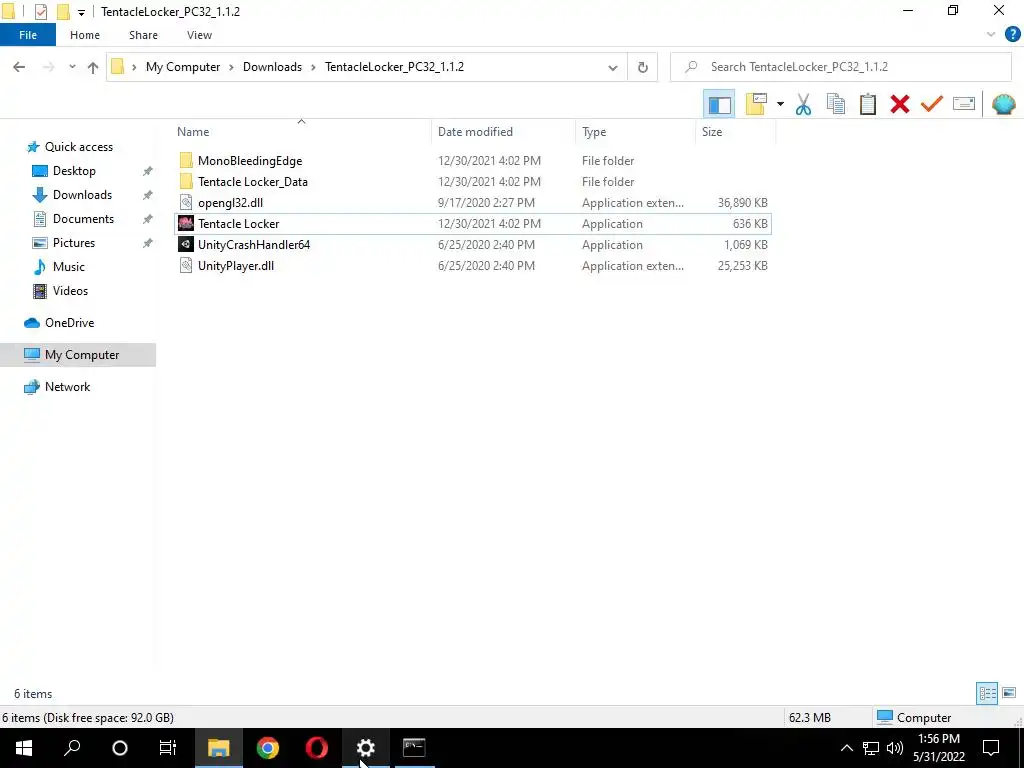Click My Computer in the address breadcrumb
Viewport: 1024px width, 768px height.
pyautogui.click(x=183, y=67)
